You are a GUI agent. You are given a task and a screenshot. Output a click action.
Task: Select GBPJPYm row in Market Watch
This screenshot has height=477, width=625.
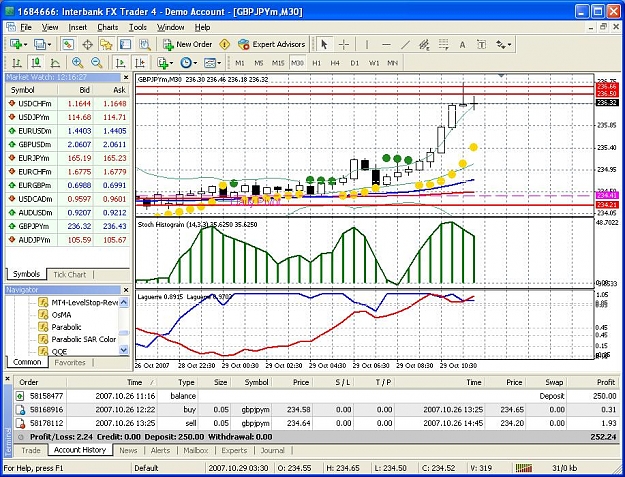[68, 226]
